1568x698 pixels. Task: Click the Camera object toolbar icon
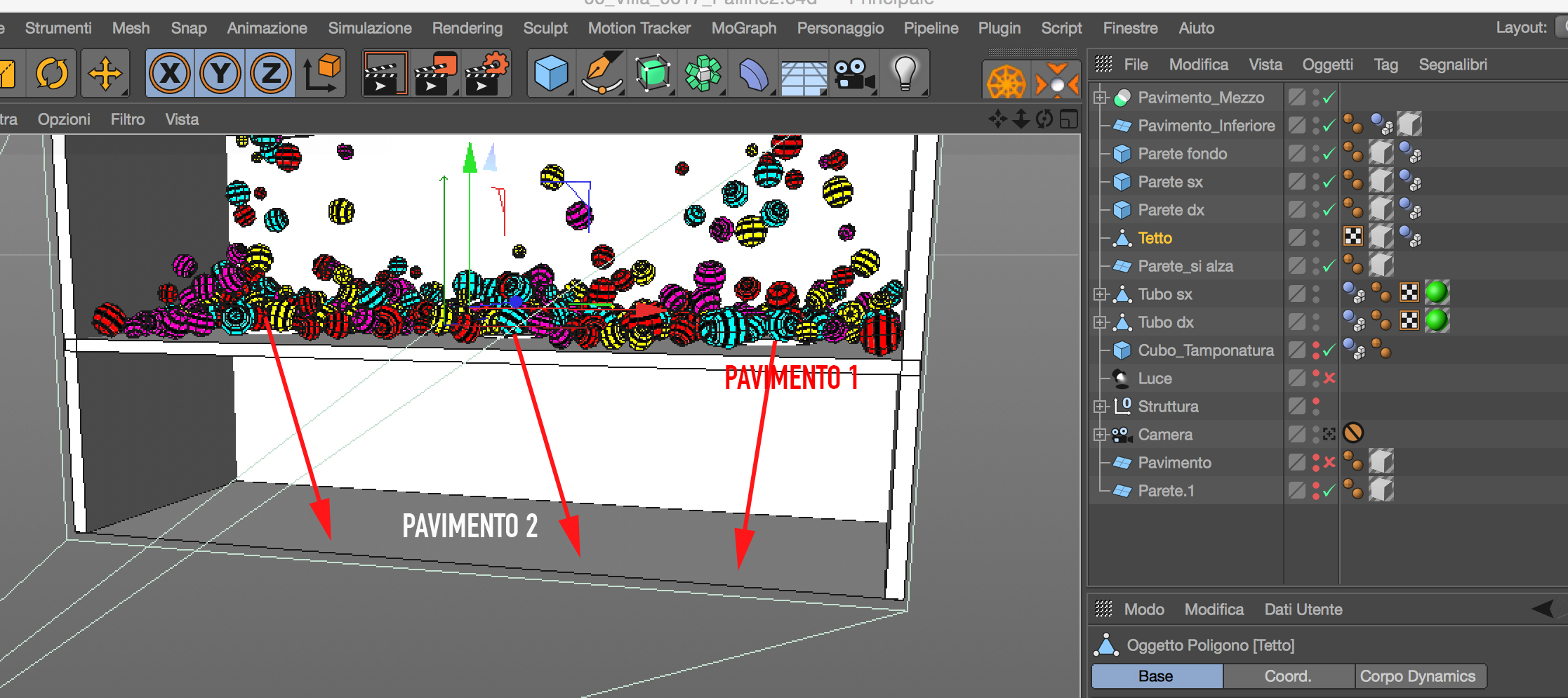point(853,73)
